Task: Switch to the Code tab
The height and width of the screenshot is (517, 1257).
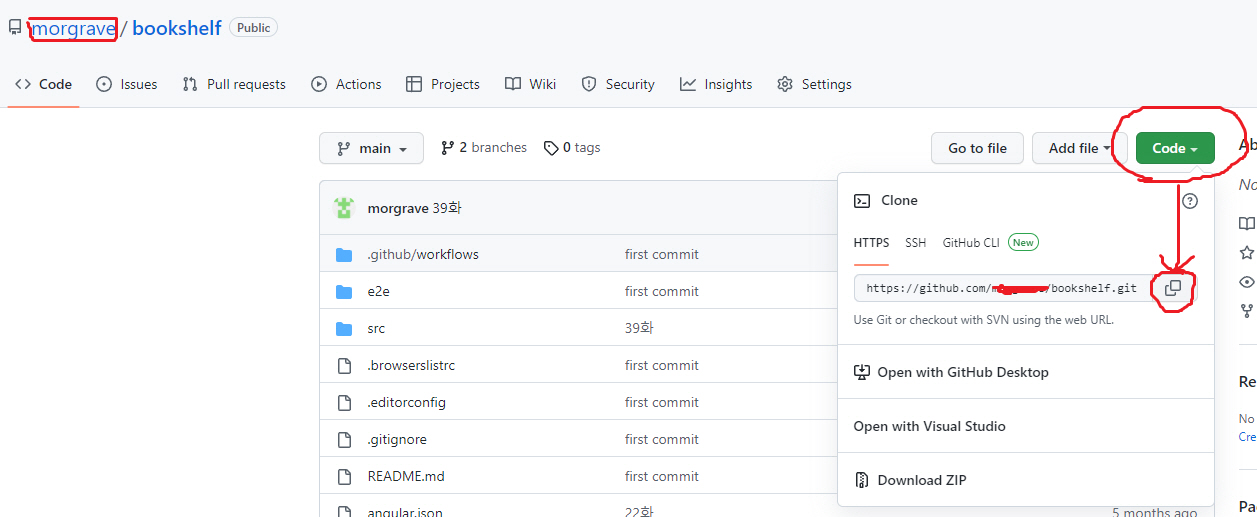Action: point(44,84)
